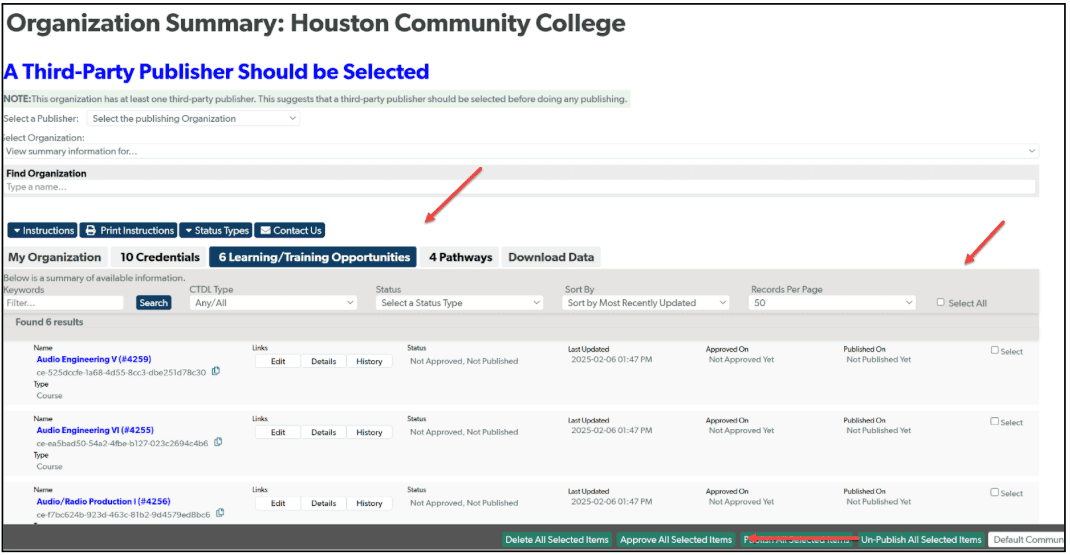
Task: Open the View summary information for dropdown
Action: (x=521, y=152)
